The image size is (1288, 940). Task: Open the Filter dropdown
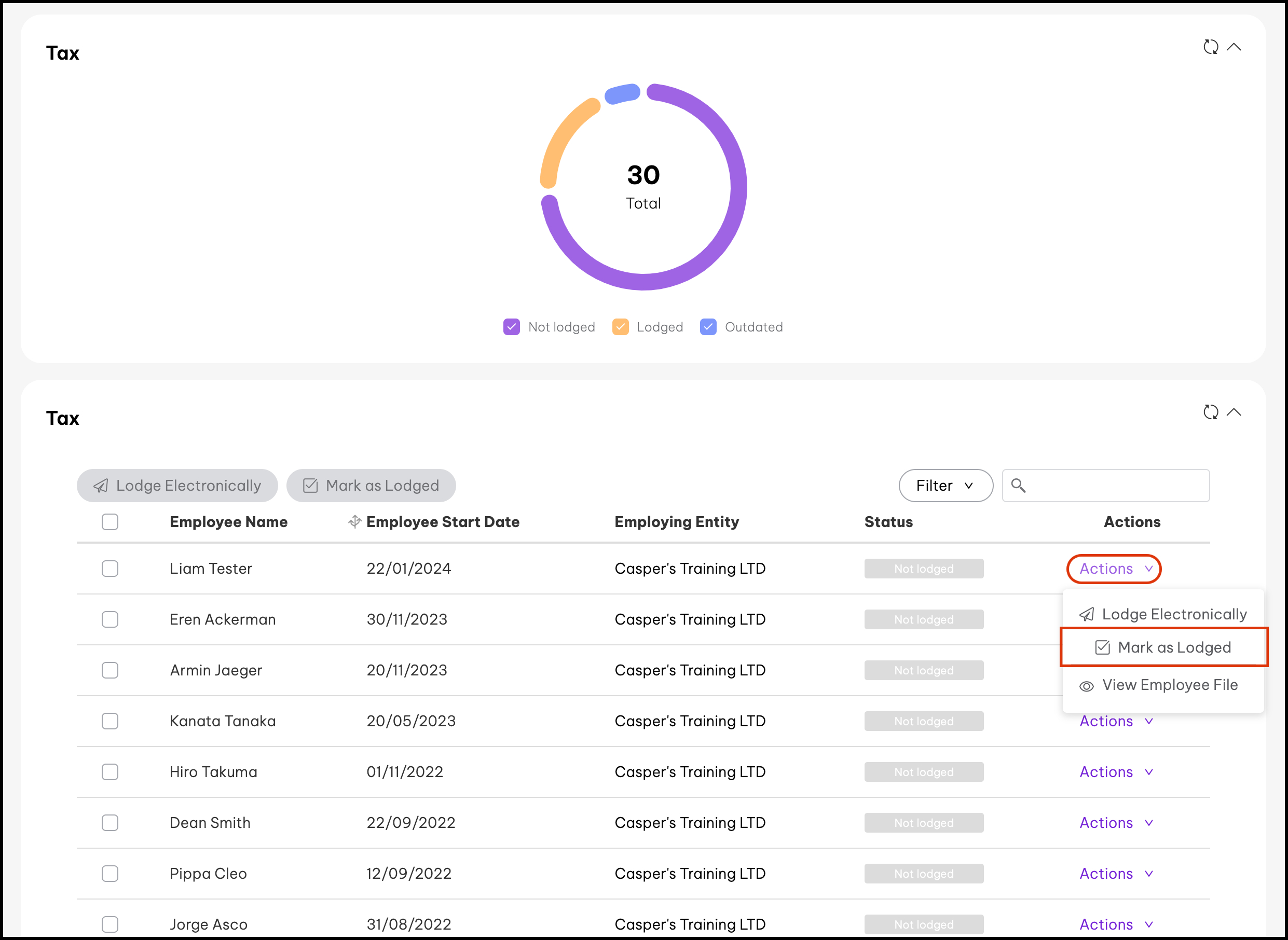click(946, 486)
